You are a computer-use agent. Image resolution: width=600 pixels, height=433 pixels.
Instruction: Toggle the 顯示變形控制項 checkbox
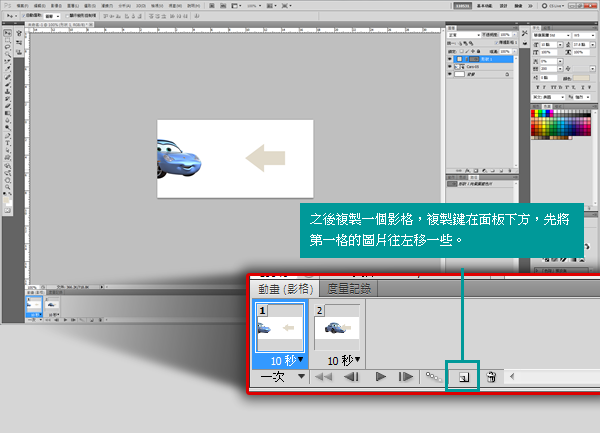tap(67, 16)
